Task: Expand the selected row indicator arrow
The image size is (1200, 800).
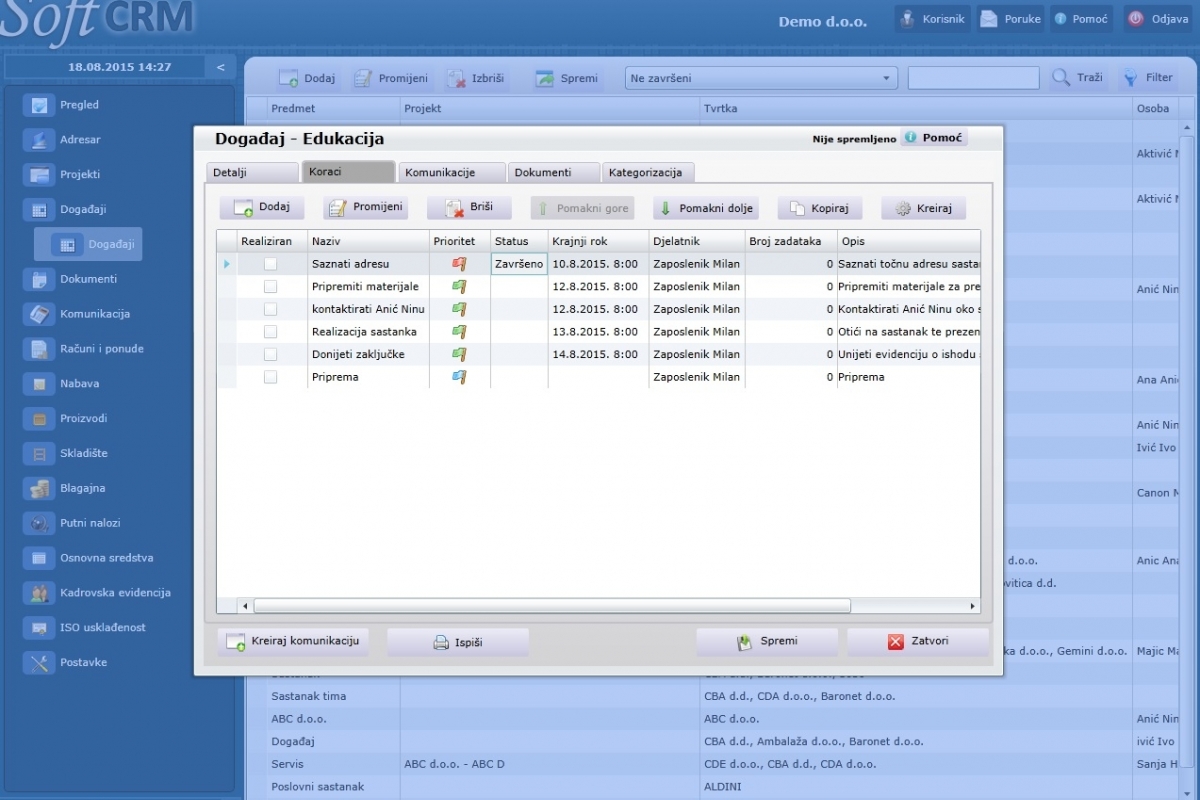Action: 227,264
